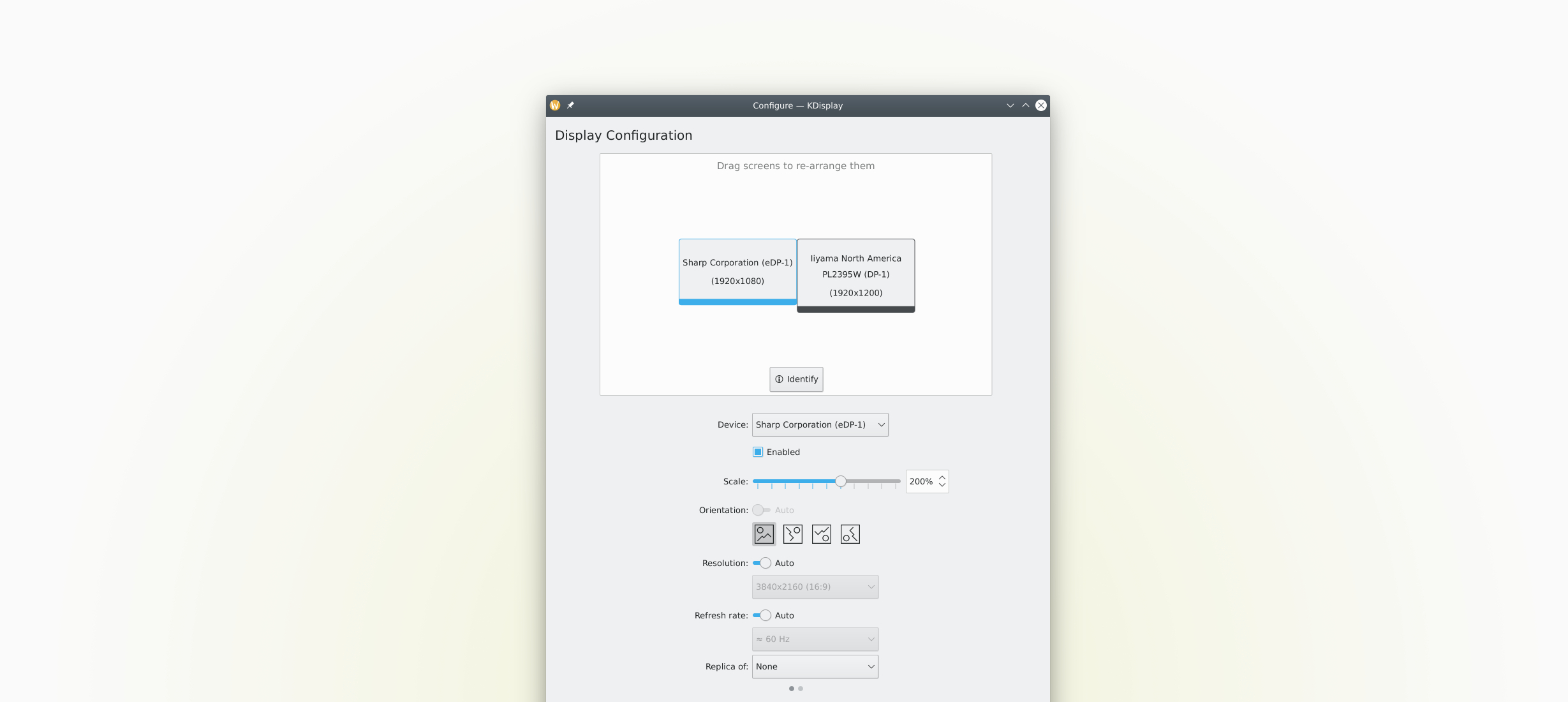Uncheck the Enabled checkbox
This screenshot has width=1568, height=702.
(x=758, y=452)
